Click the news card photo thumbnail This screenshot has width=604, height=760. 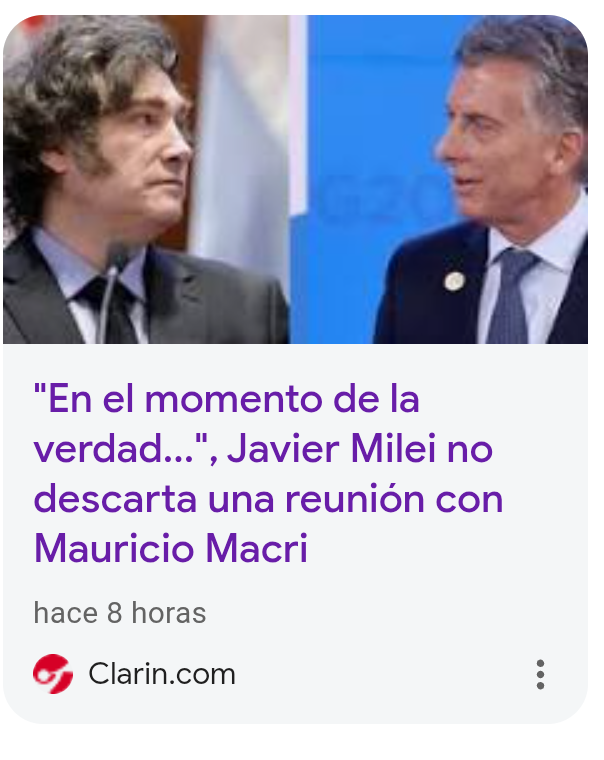click(295, 179)
